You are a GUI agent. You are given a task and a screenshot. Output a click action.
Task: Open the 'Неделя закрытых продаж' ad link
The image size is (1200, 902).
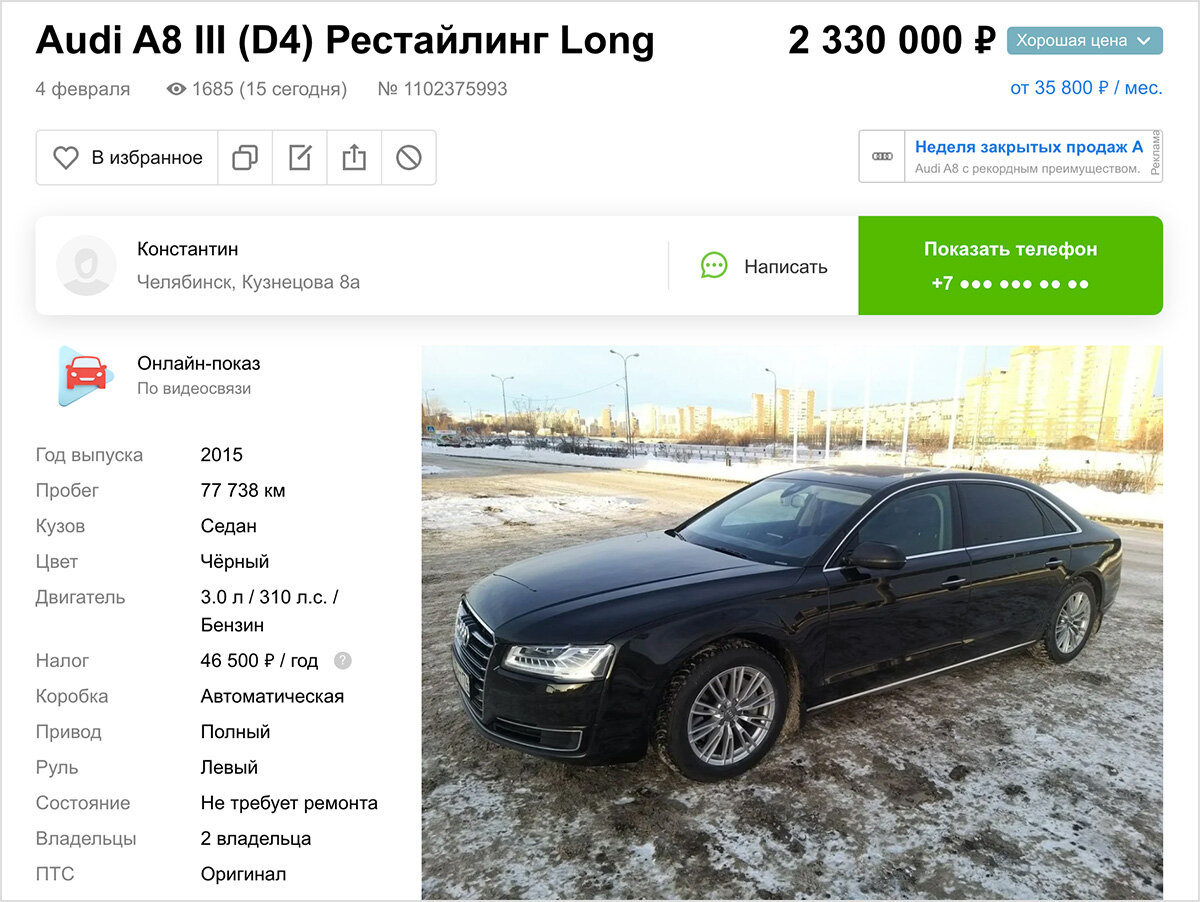tap(1029, 147)
